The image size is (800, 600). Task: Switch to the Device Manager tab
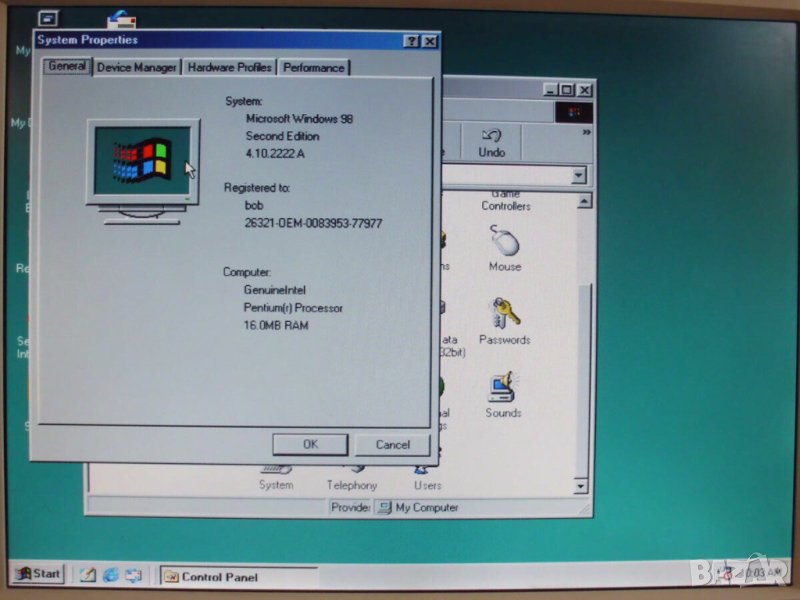[x=136, y=67]
